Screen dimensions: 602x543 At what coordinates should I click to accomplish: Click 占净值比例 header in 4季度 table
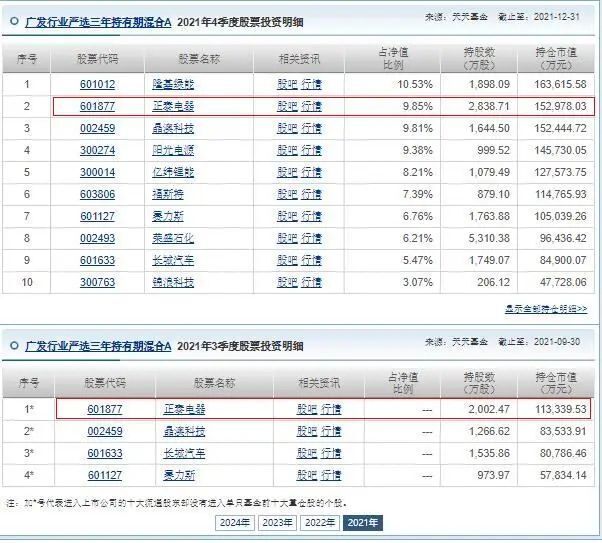[x=393, y=58]
